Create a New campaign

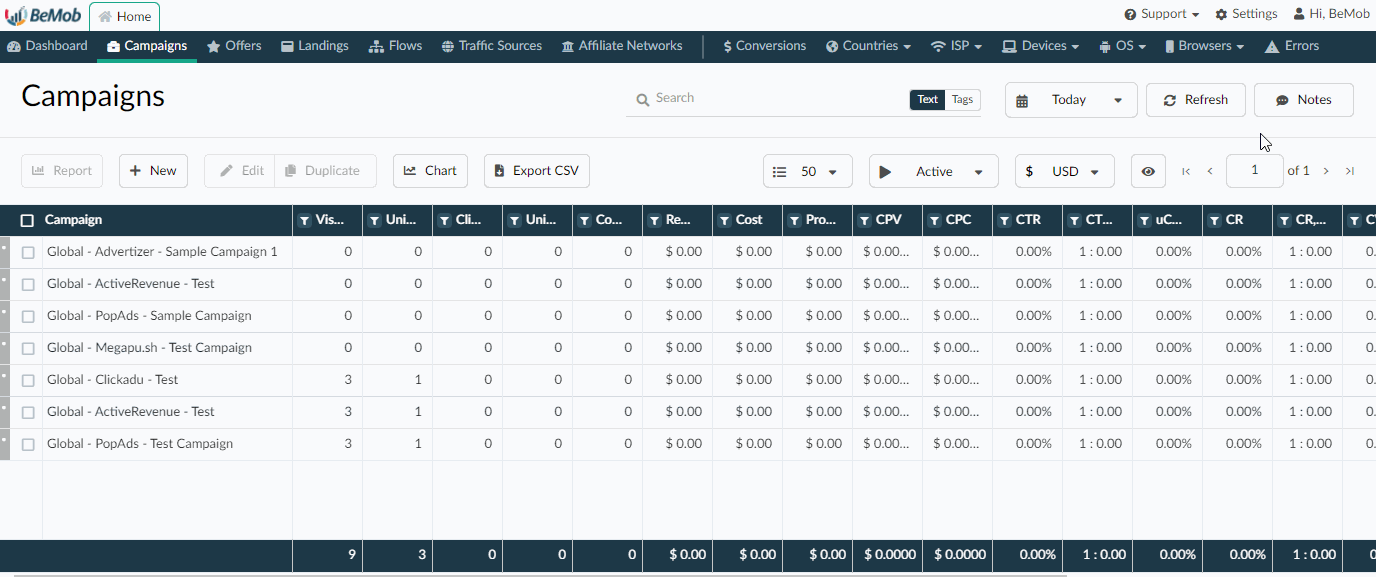click(153, 171)
